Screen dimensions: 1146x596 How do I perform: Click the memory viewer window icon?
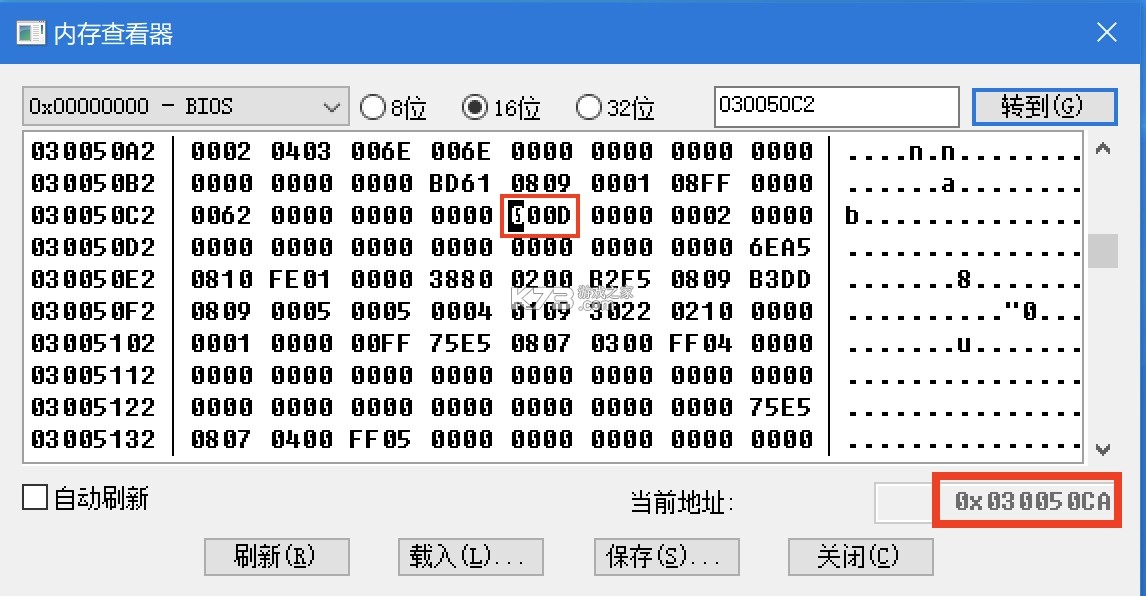[31, 31]
